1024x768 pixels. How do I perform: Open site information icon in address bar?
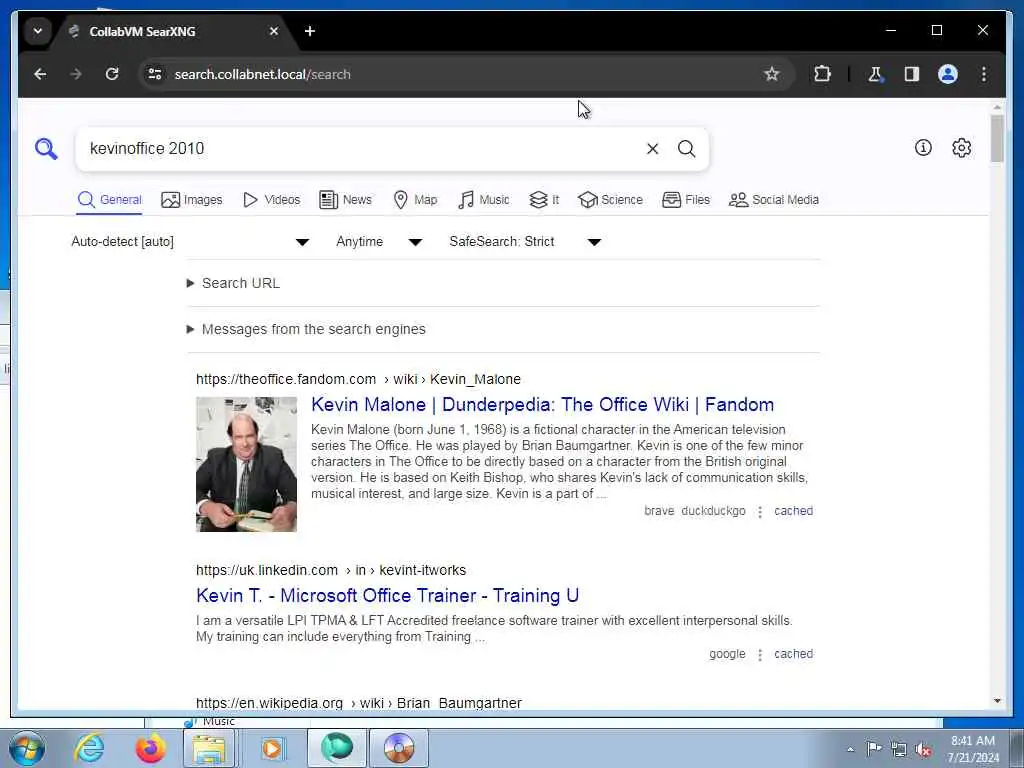[x=155, y=74]
